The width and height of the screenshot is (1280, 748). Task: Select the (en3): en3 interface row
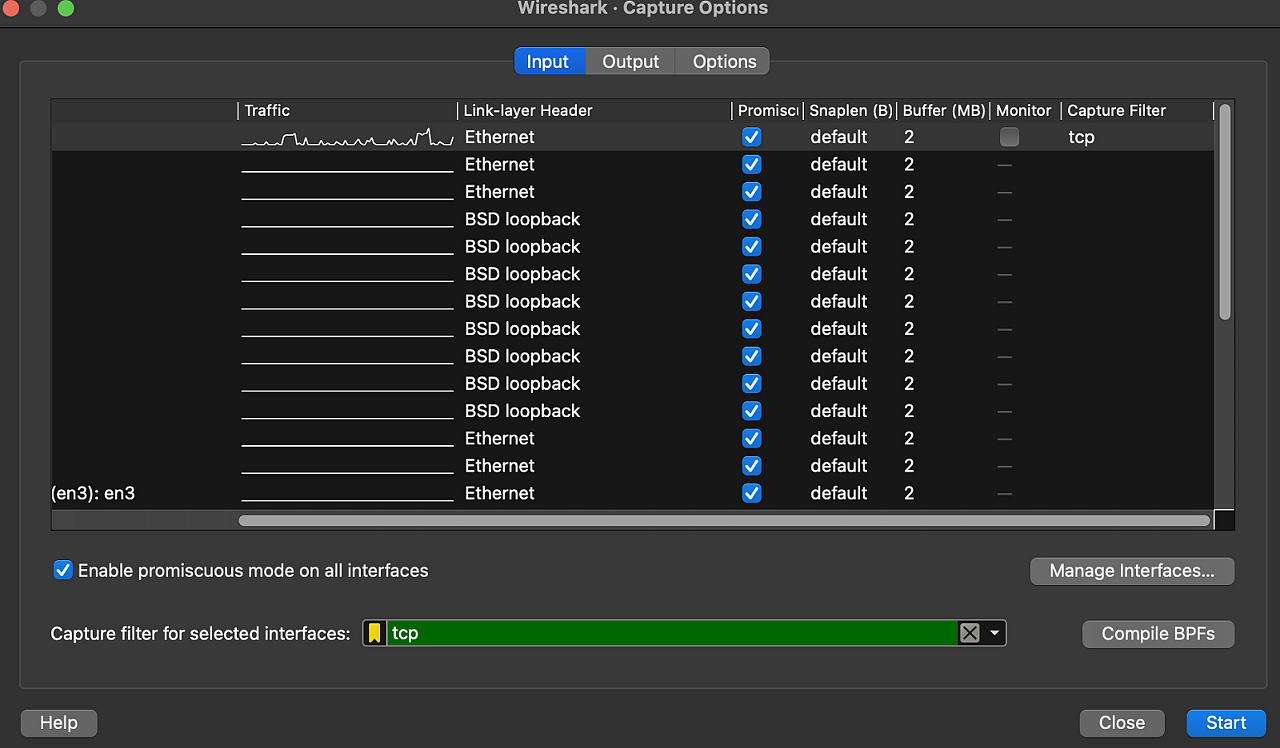[632, 493]
